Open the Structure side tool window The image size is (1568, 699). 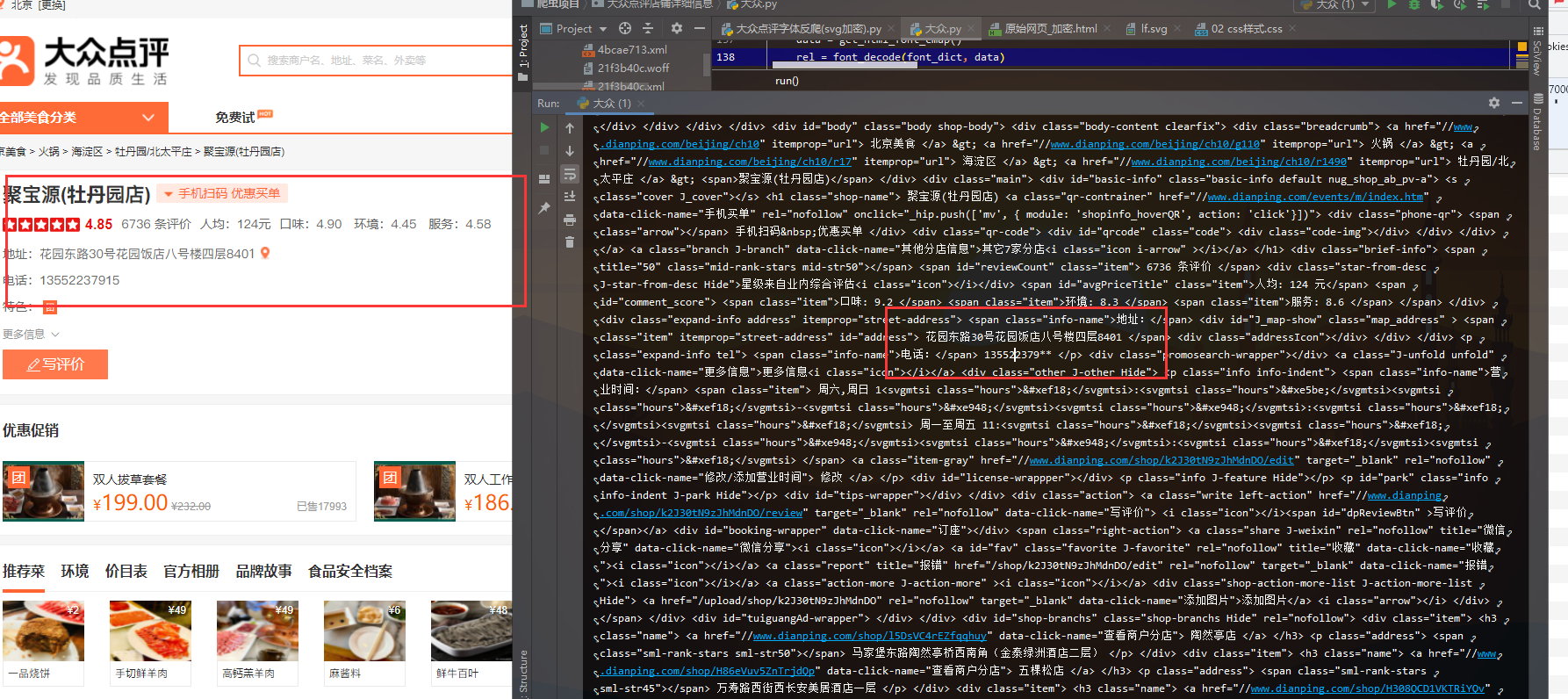pos(524,673)
